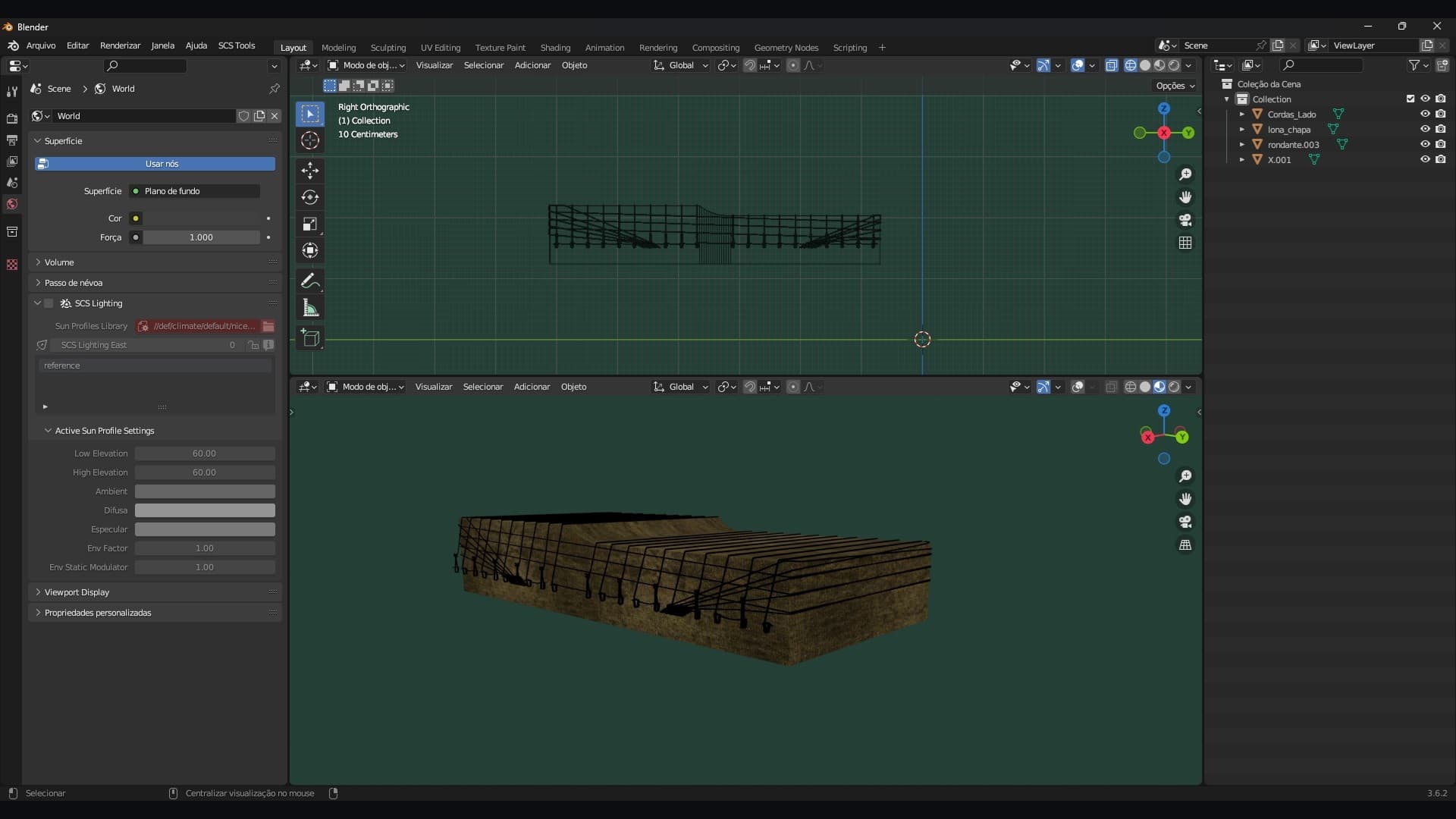
Task: Click pan hand icon in top viewport
Action: (1185, 197)
